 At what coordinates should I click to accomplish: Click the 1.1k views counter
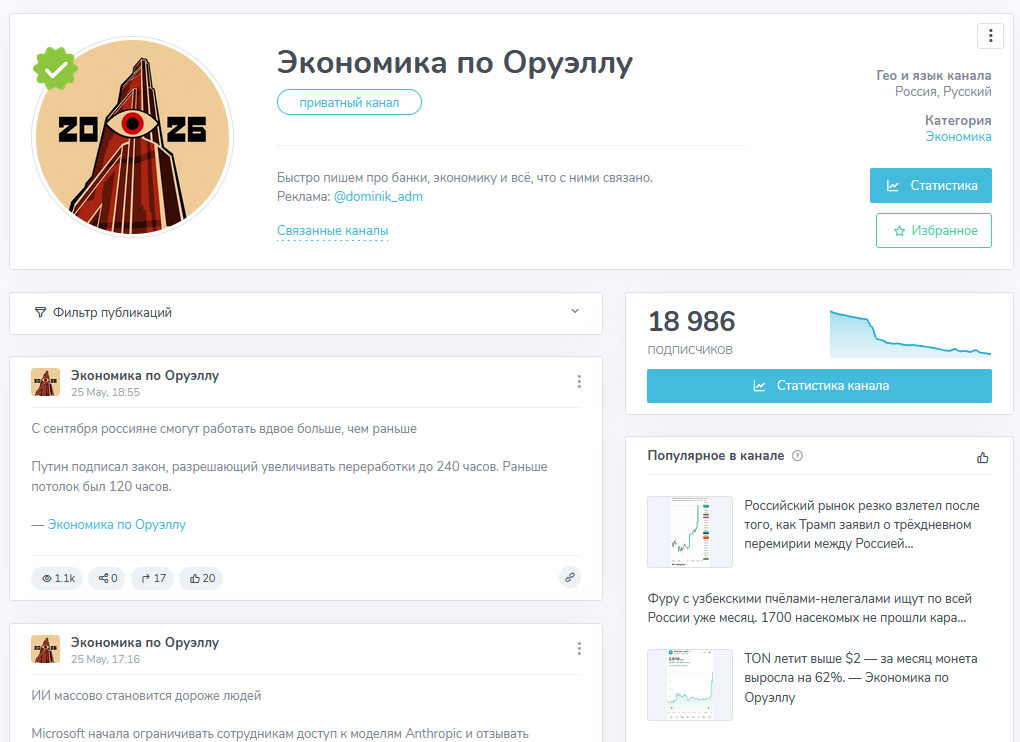(58, 578)
